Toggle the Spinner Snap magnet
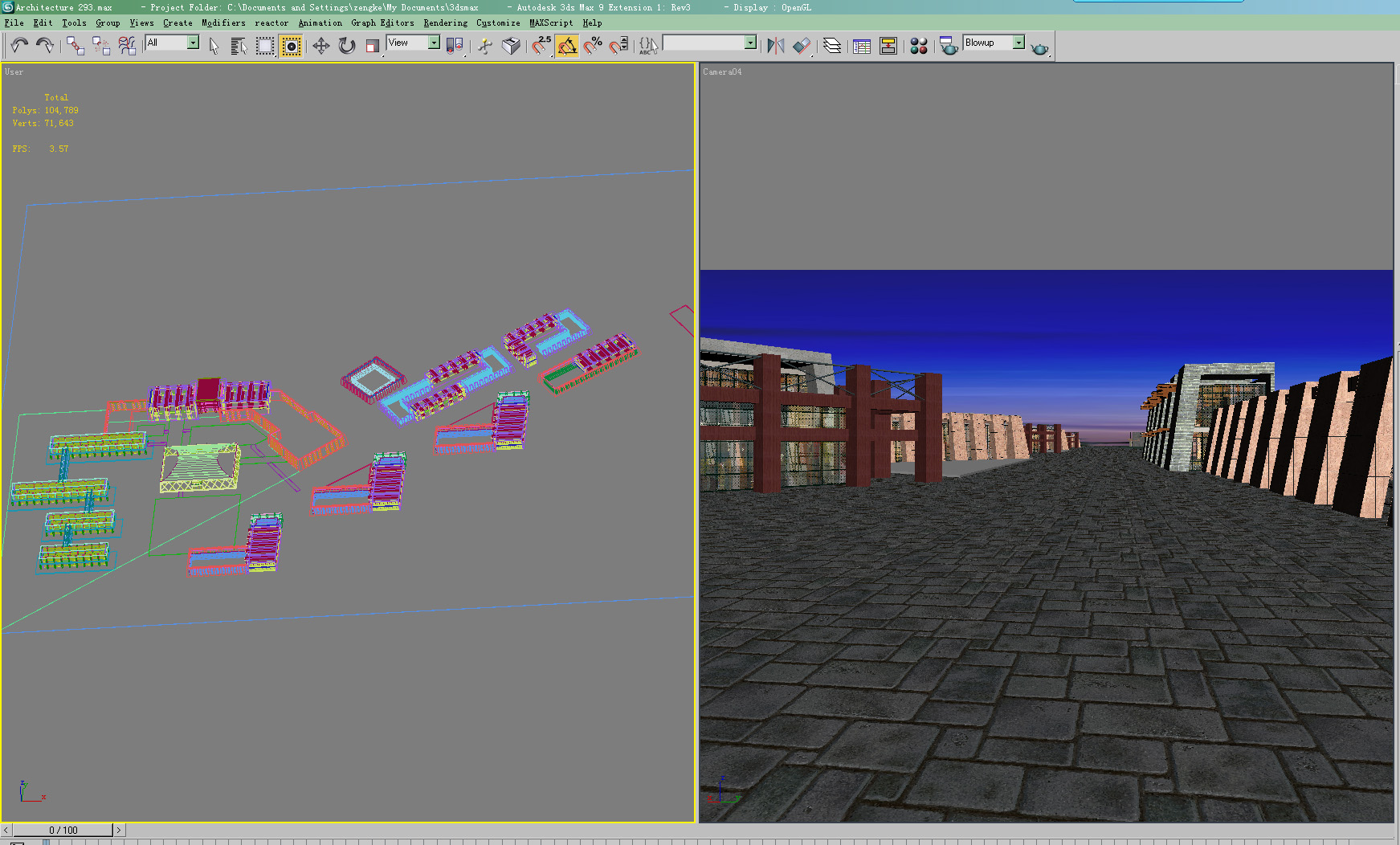Image resolution: width=1400 pixels, height=845 pixels. coord(618,46)
